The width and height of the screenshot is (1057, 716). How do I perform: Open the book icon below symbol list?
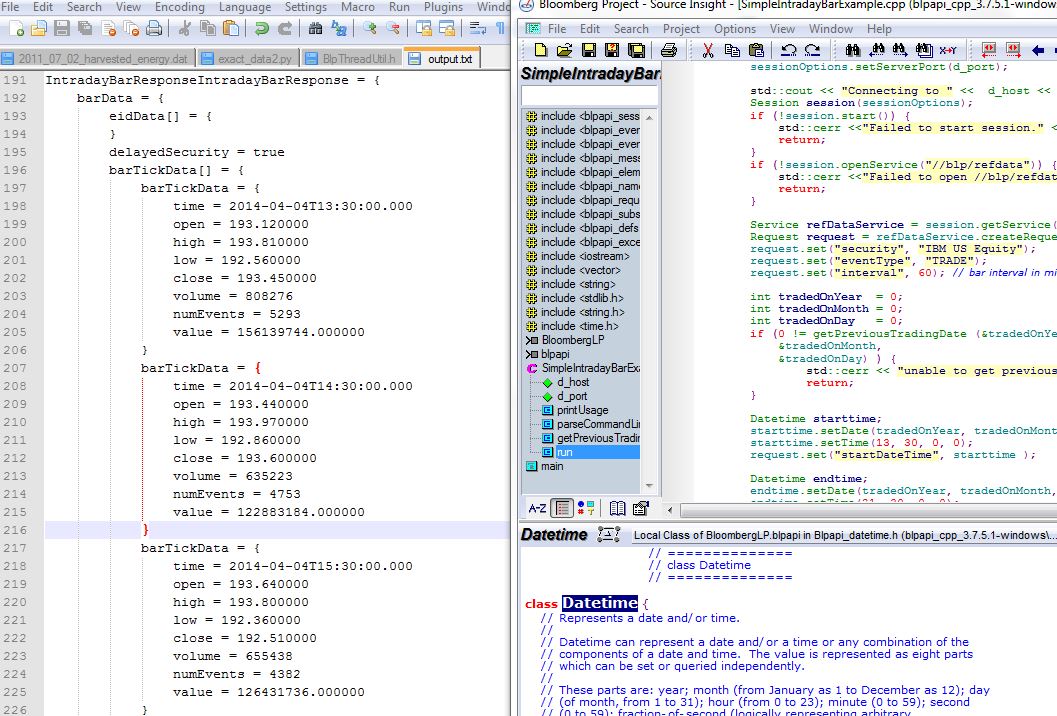click(x=618, y=508)
